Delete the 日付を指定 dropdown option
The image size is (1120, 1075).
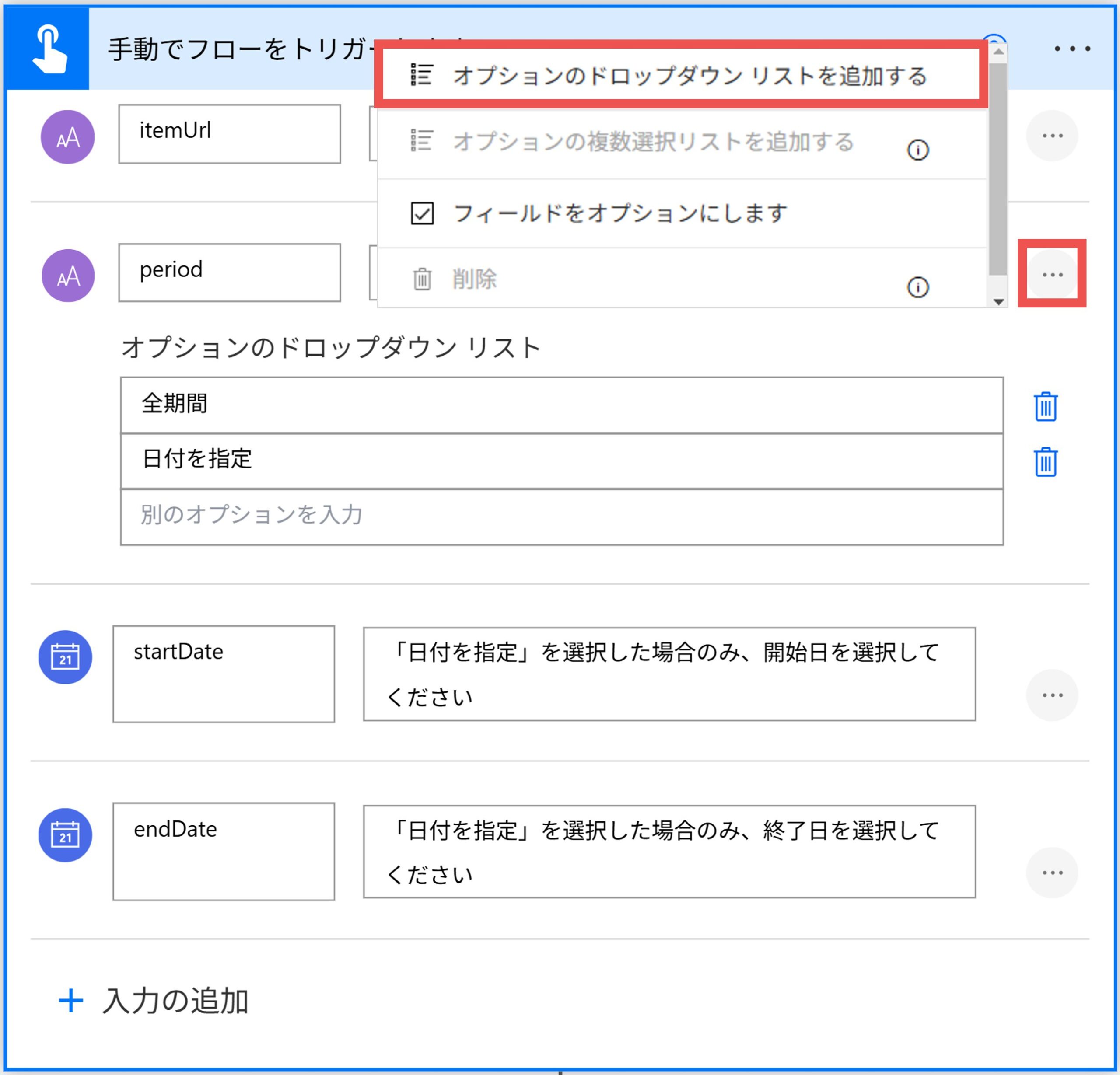[1045, 461]
